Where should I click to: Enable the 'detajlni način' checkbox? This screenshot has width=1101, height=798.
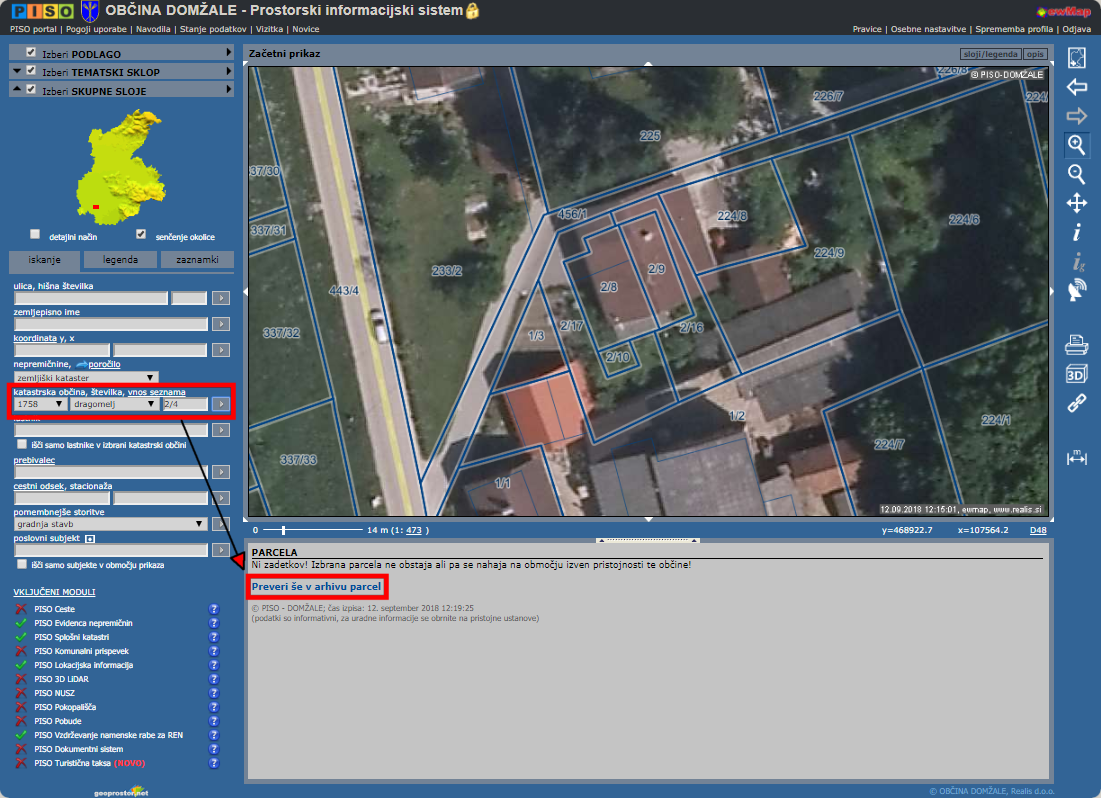pos(35,235)
